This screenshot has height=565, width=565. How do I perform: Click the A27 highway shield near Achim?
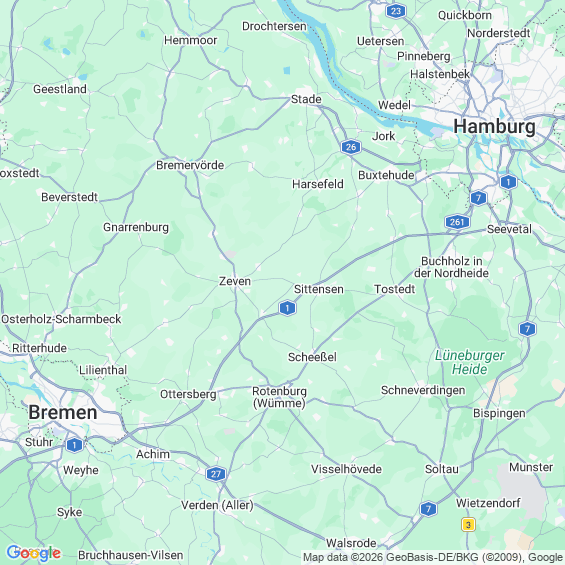216,473
